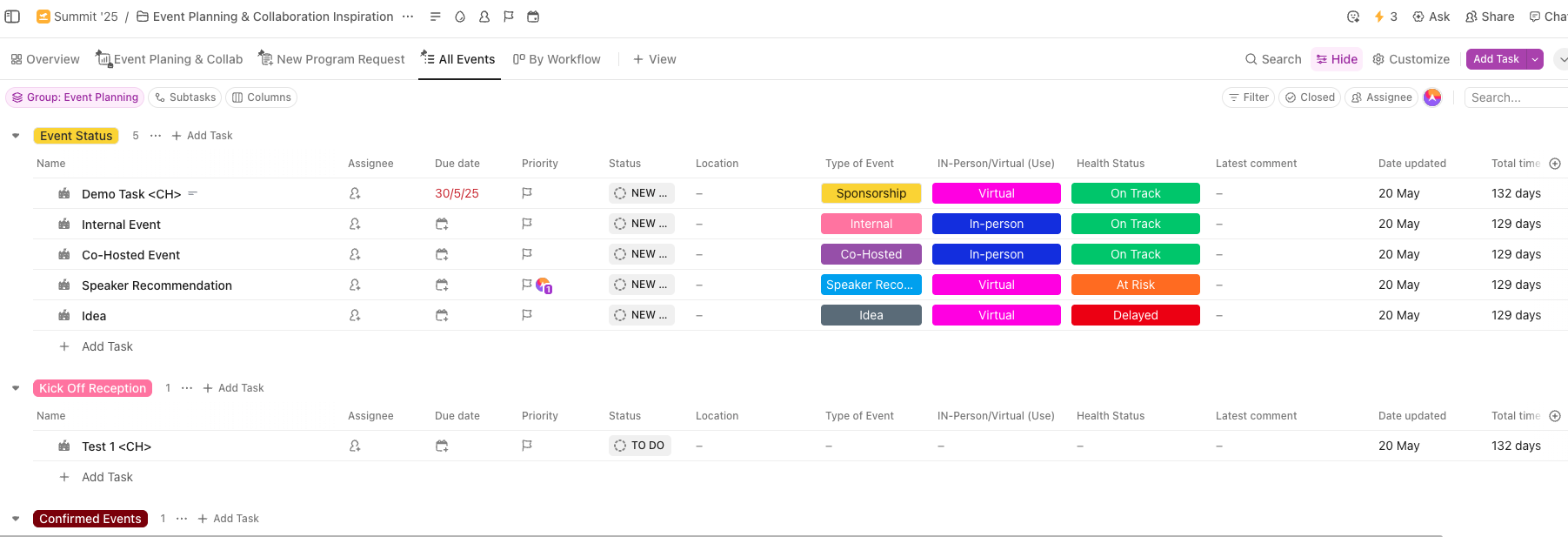Click the Customize button
This screenshot has height=537, width=1568.
tap(1411, 59)
